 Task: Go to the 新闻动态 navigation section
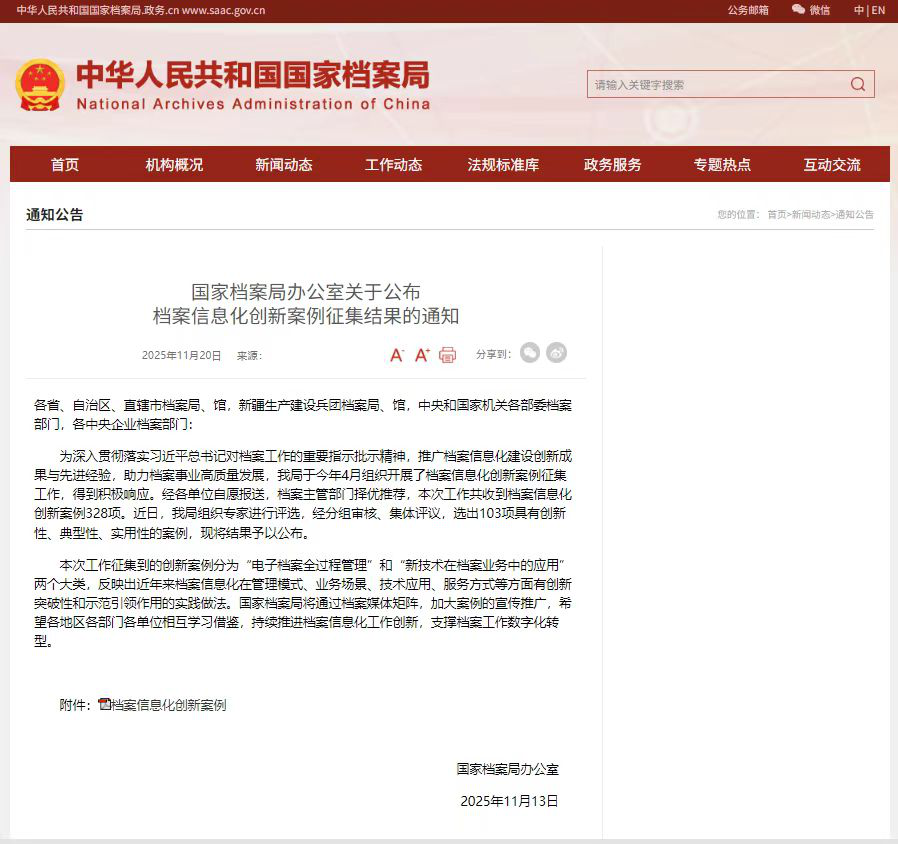pyautogui.click(x=283, y=165)
